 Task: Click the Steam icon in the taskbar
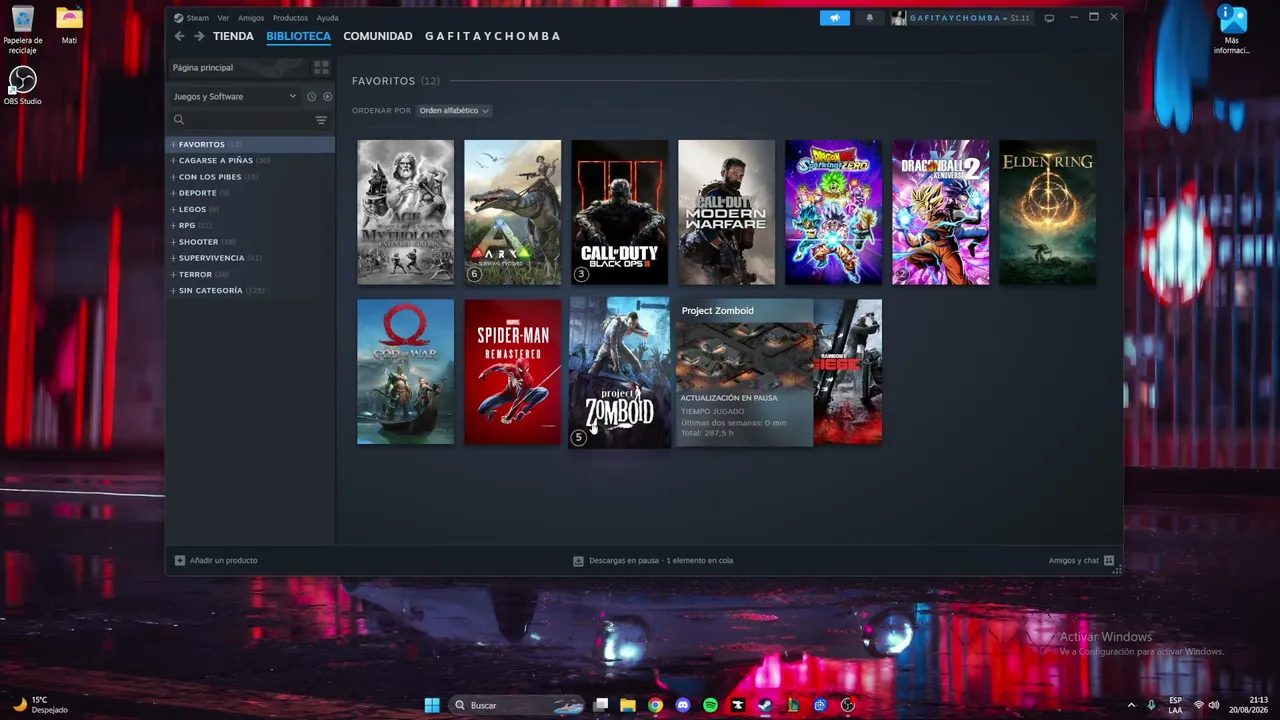pos(765,705)
